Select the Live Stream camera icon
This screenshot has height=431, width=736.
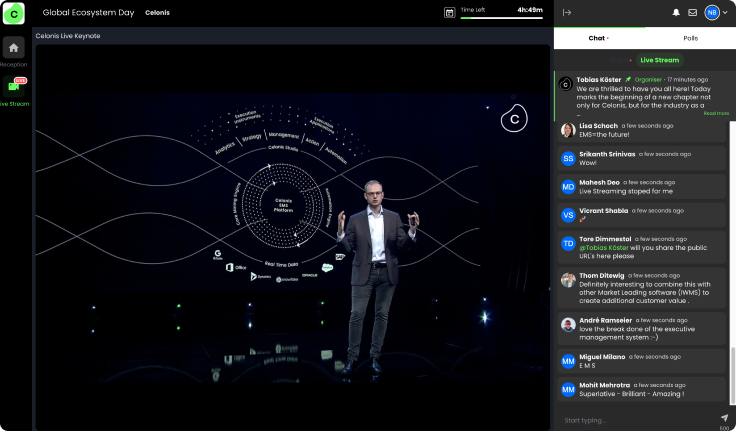(14, 87)
